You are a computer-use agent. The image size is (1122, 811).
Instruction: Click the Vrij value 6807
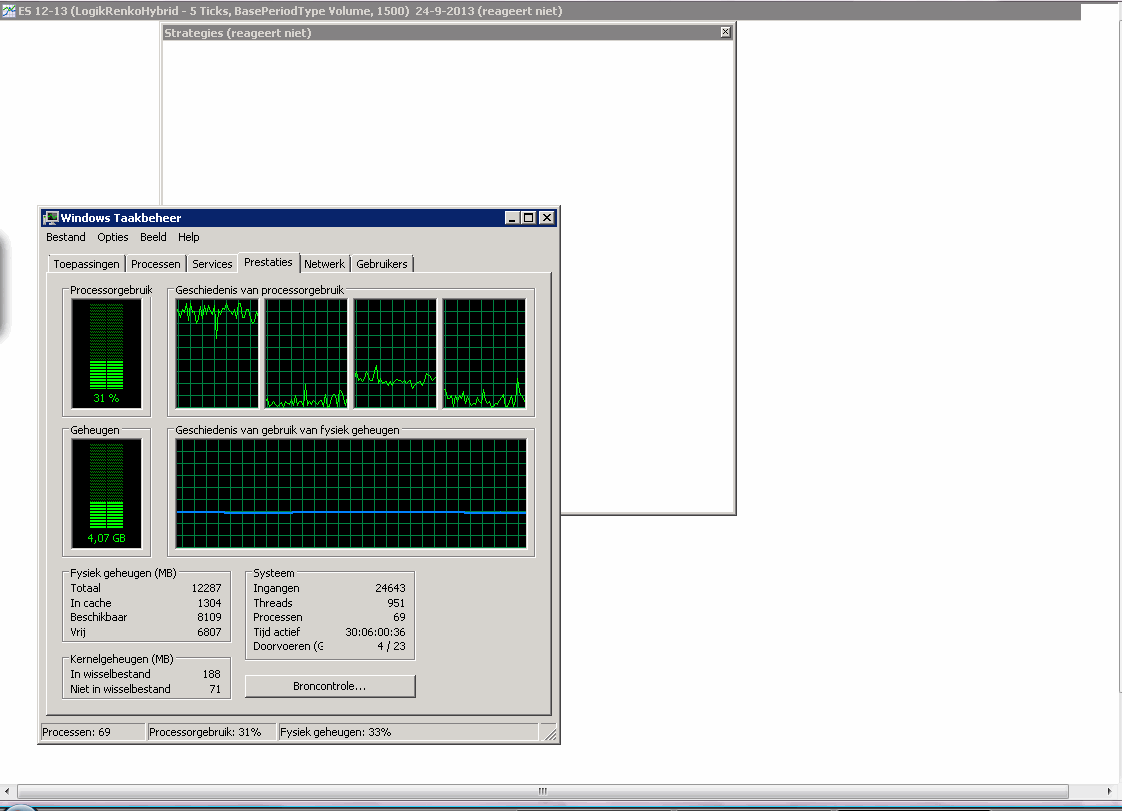tap(209, 632)
